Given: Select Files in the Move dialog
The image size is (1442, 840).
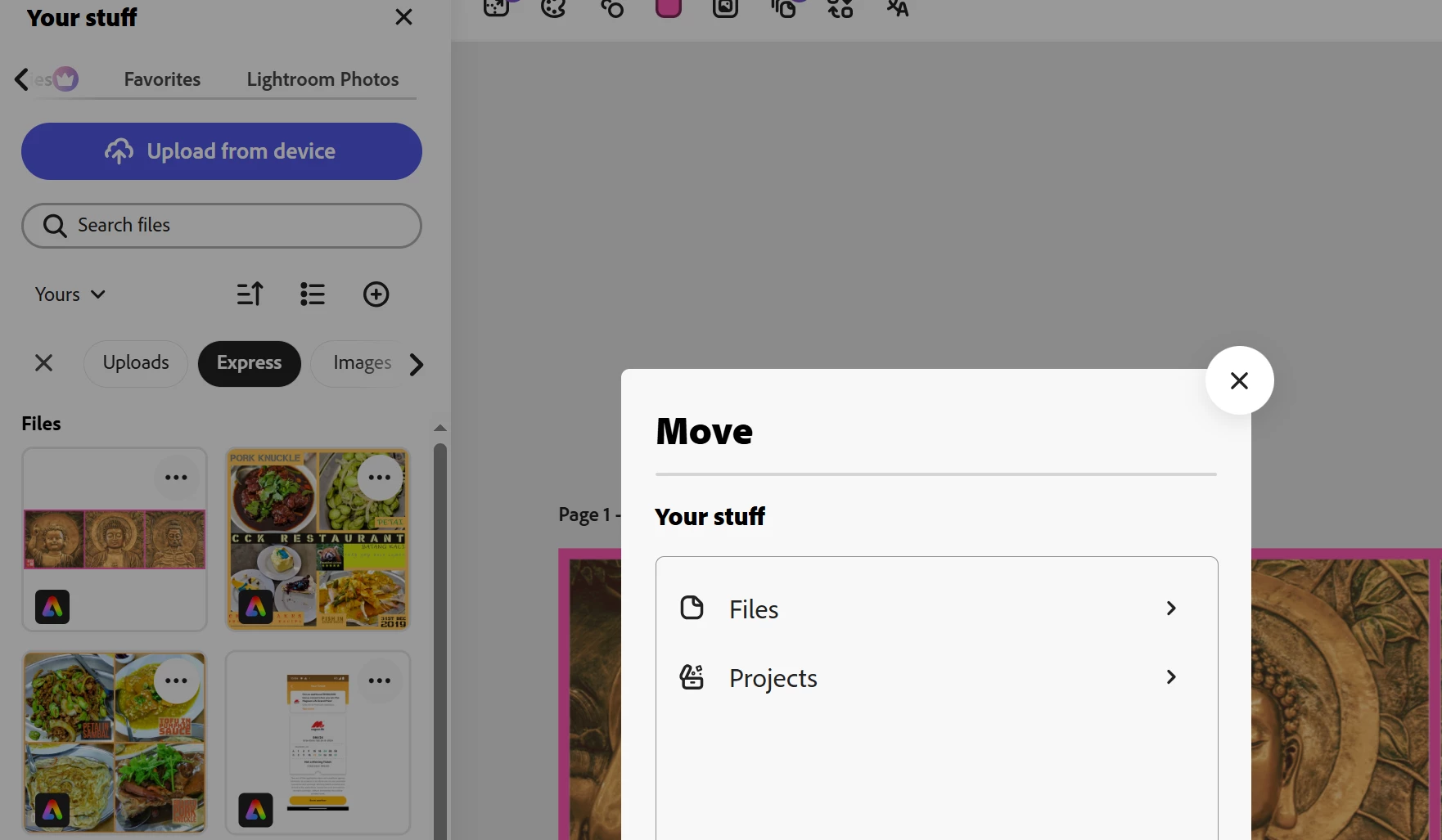Looking at the screenshot, I should [x=937, y=609].
